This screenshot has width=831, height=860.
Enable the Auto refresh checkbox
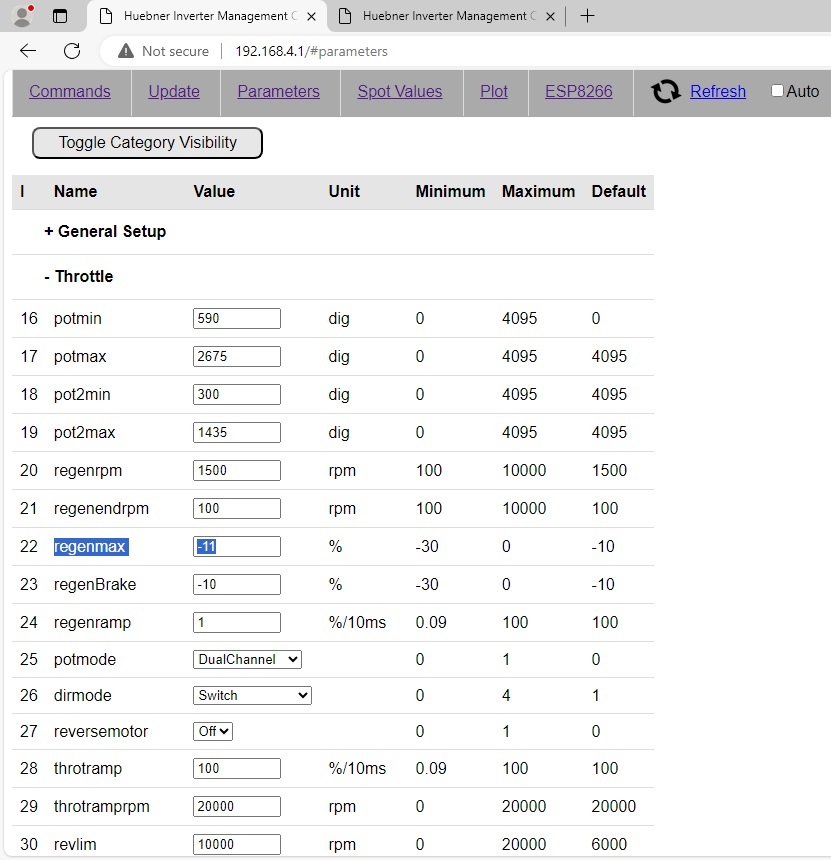click(777, 91)
